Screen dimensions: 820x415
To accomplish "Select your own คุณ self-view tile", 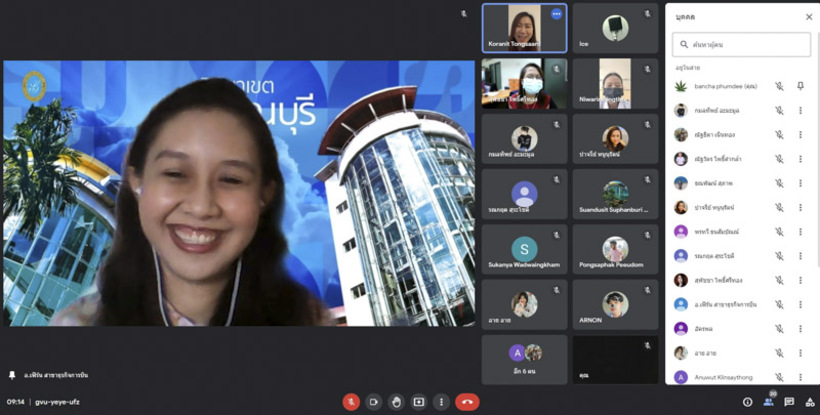I will pos(615,360).
